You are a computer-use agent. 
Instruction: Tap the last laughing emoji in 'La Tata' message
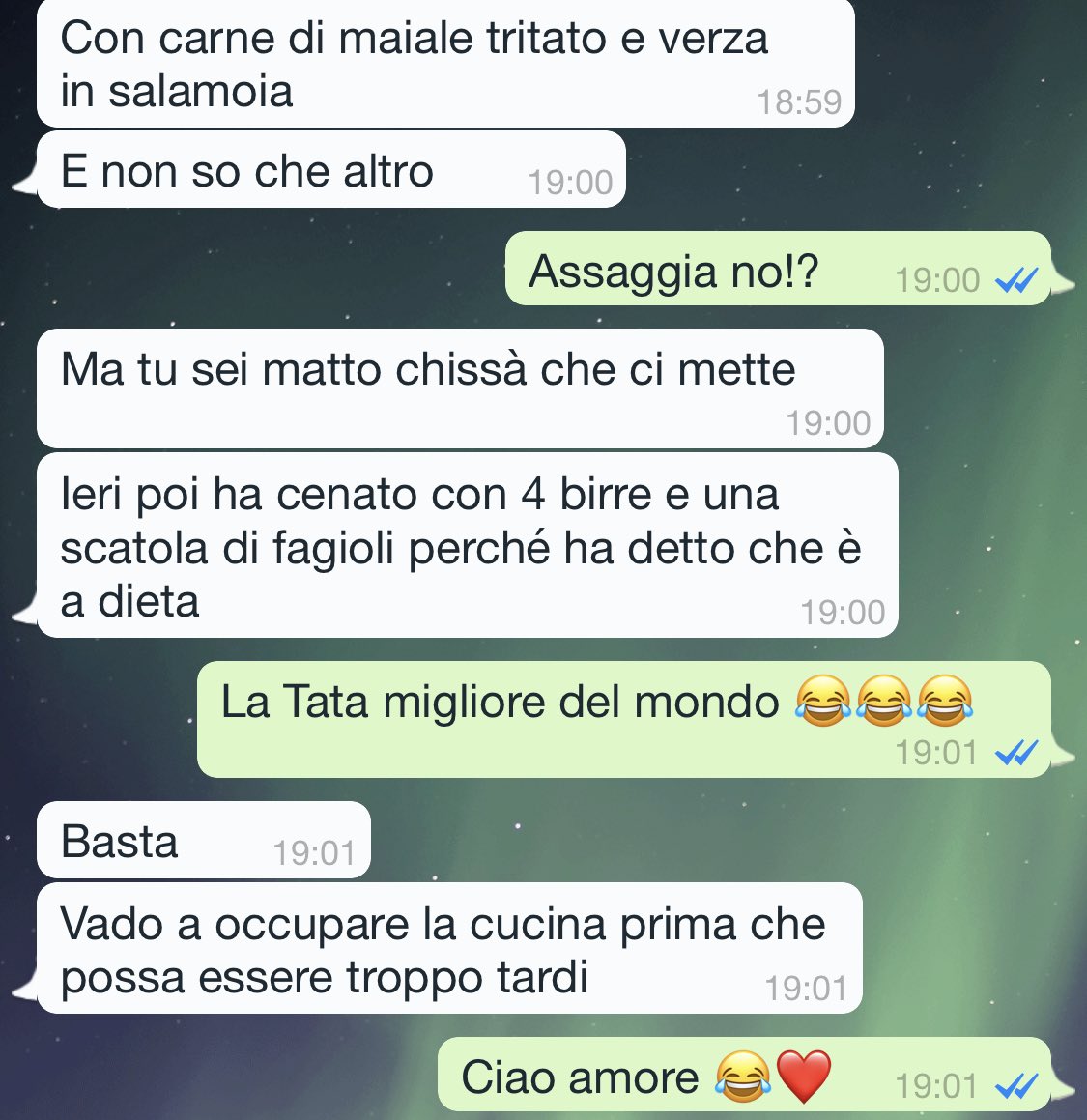pos(944,701)
